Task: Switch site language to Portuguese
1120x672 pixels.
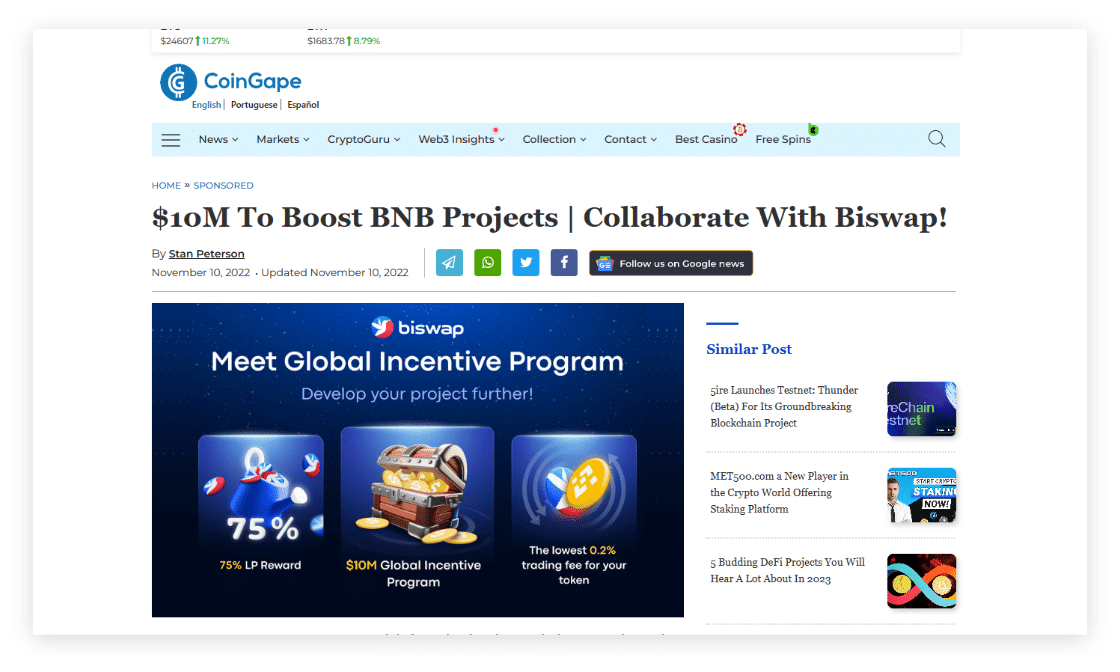Action: coord(254,105)
